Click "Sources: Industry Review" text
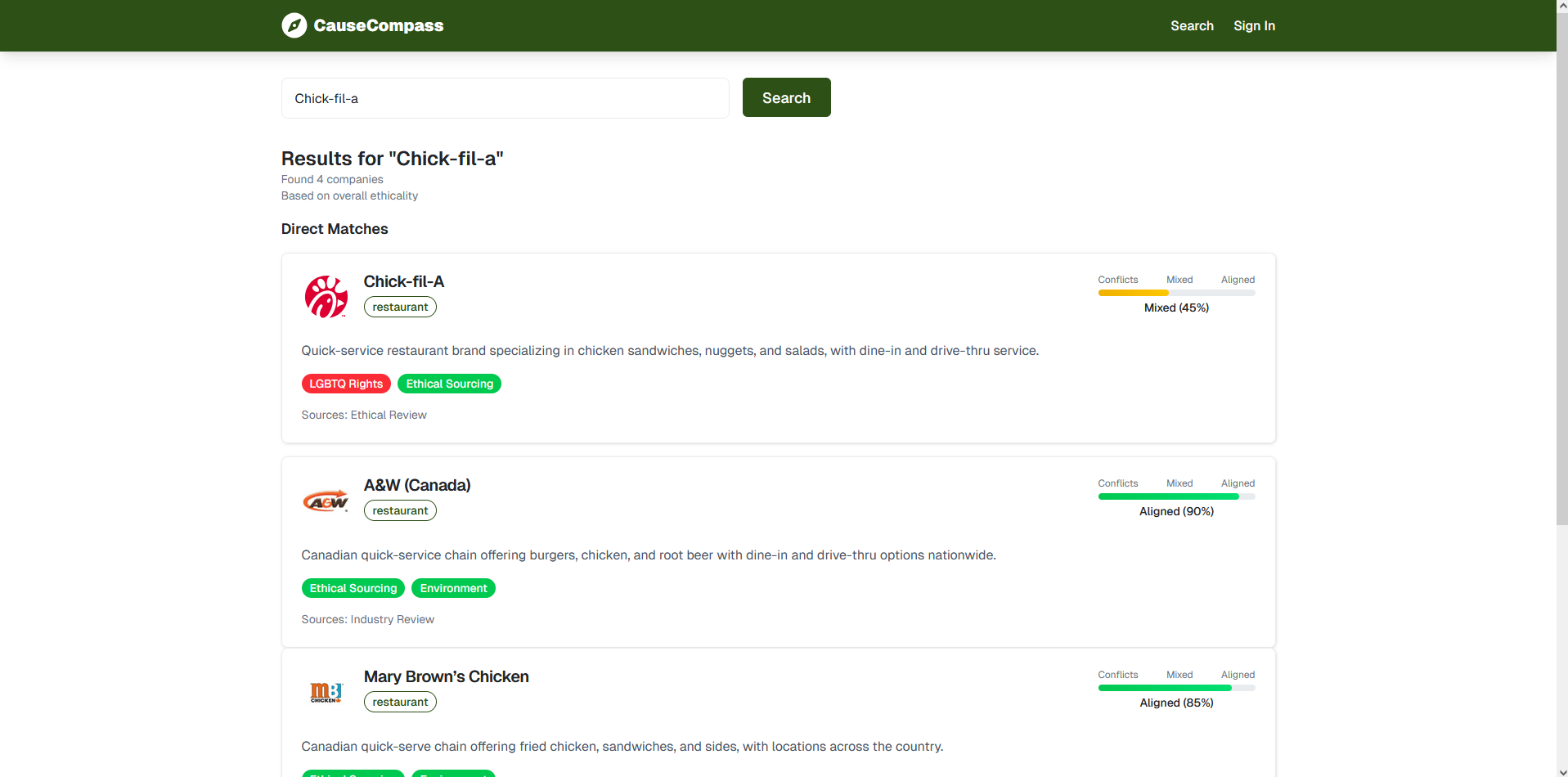This screenshot has height=777, width=1568. click(x=367, y=619)
